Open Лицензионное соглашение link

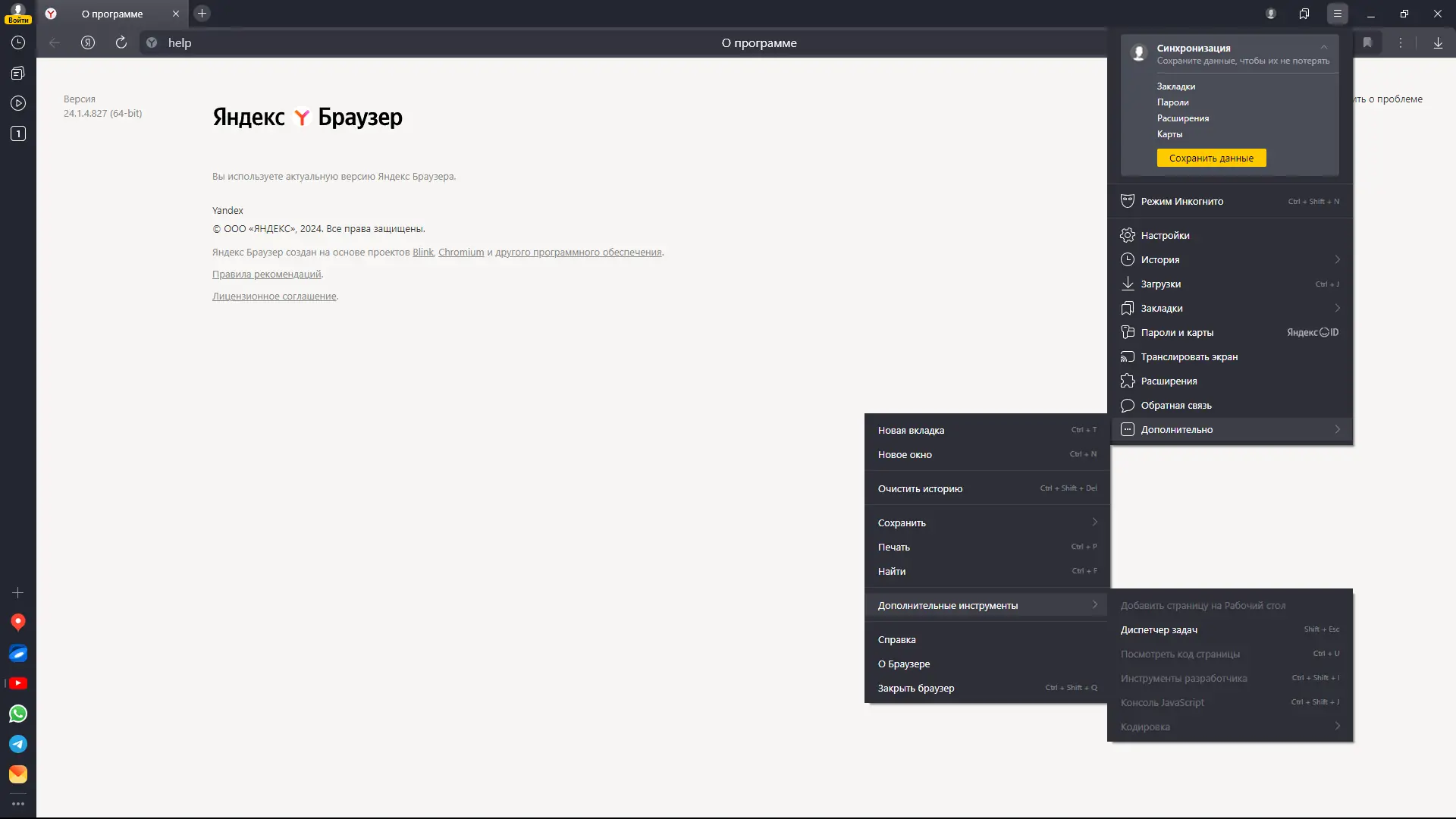pyautogui.click(x=274, y=297)
